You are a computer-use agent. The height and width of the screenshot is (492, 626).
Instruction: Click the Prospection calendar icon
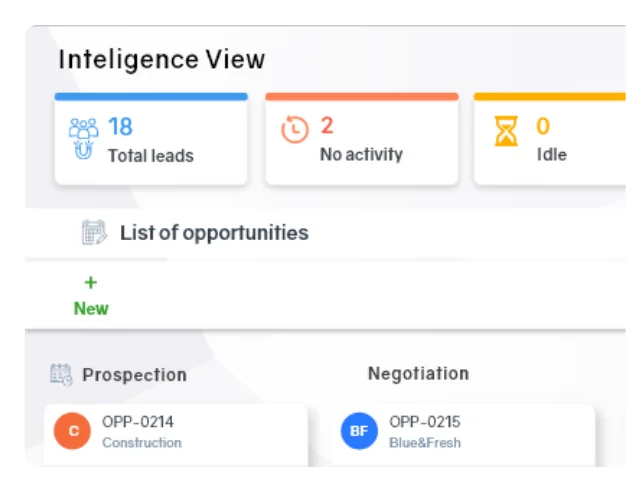point(61,375)
